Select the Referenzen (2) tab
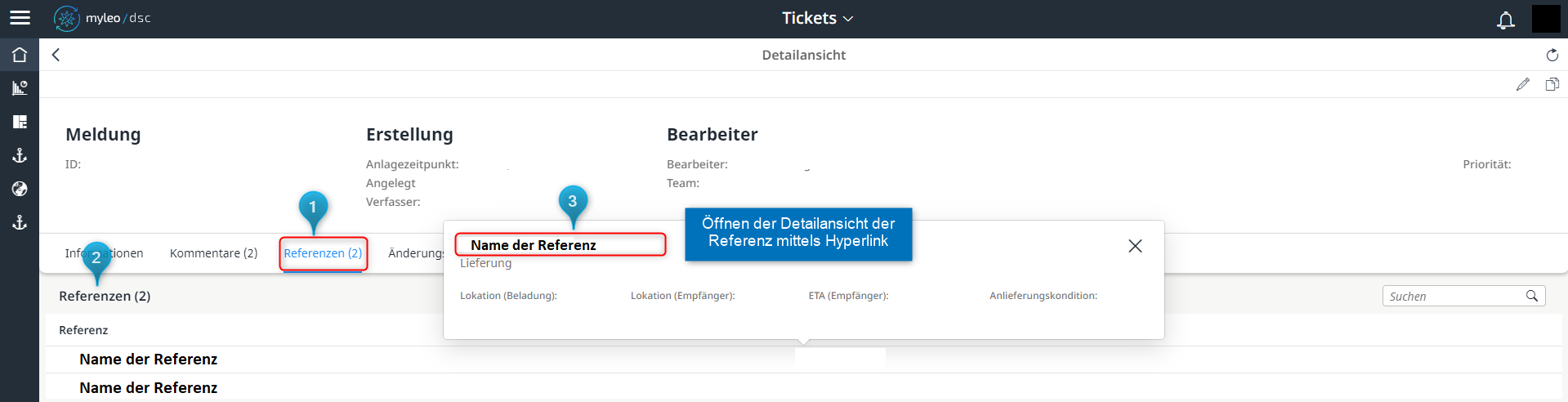Viewport: 1568px width, 402px height. 323,253
